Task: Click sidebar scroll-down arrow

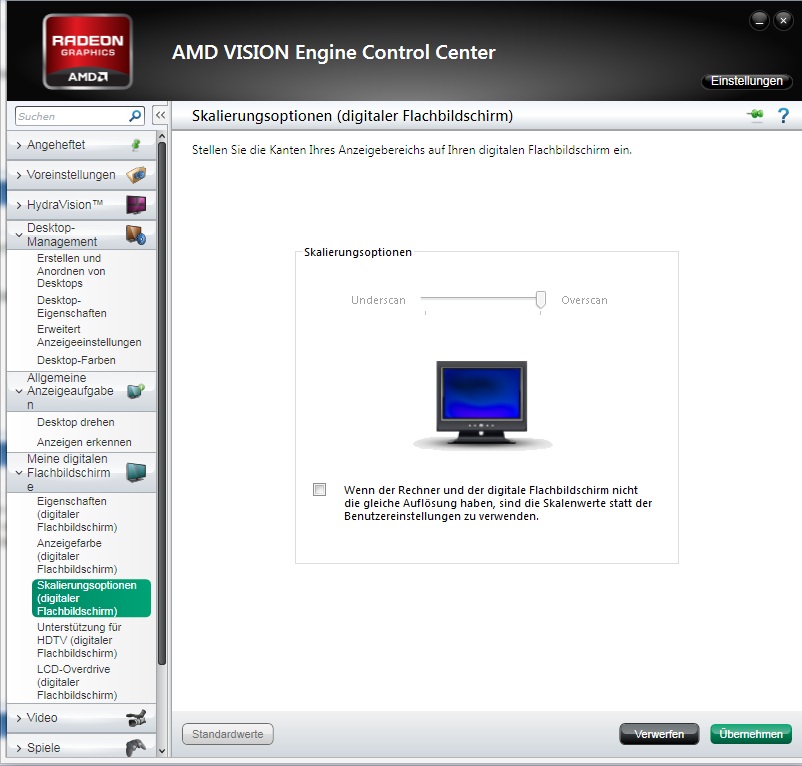Action: [162, 751]
